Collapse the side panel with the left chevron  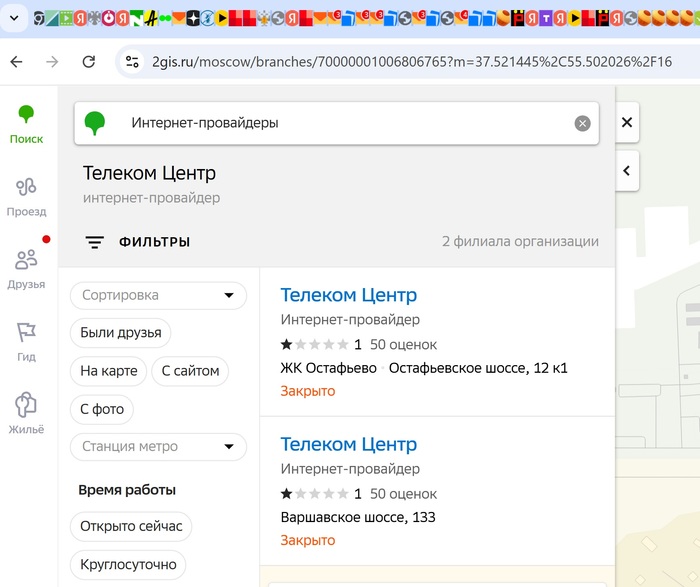coord(627,171)
